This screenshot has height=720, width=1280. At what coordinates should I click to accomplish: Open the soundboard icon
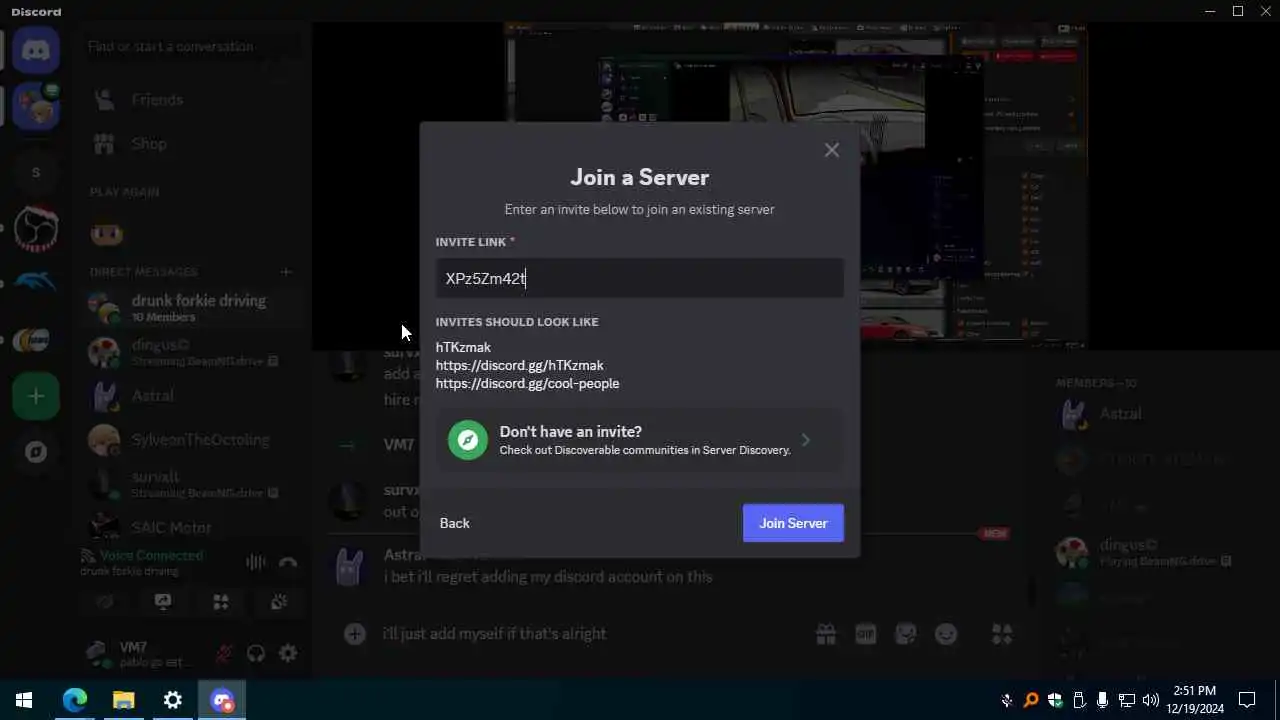[x=279, y=602]
